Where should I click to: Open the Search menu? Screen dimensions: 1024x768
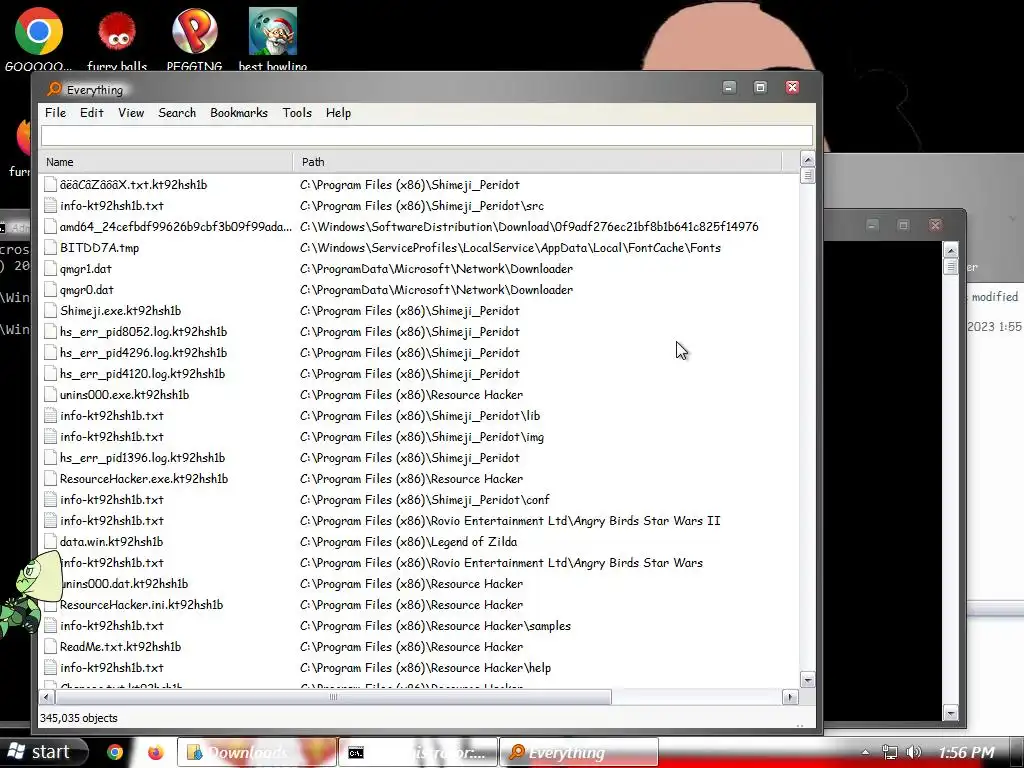tap(177, 113)
